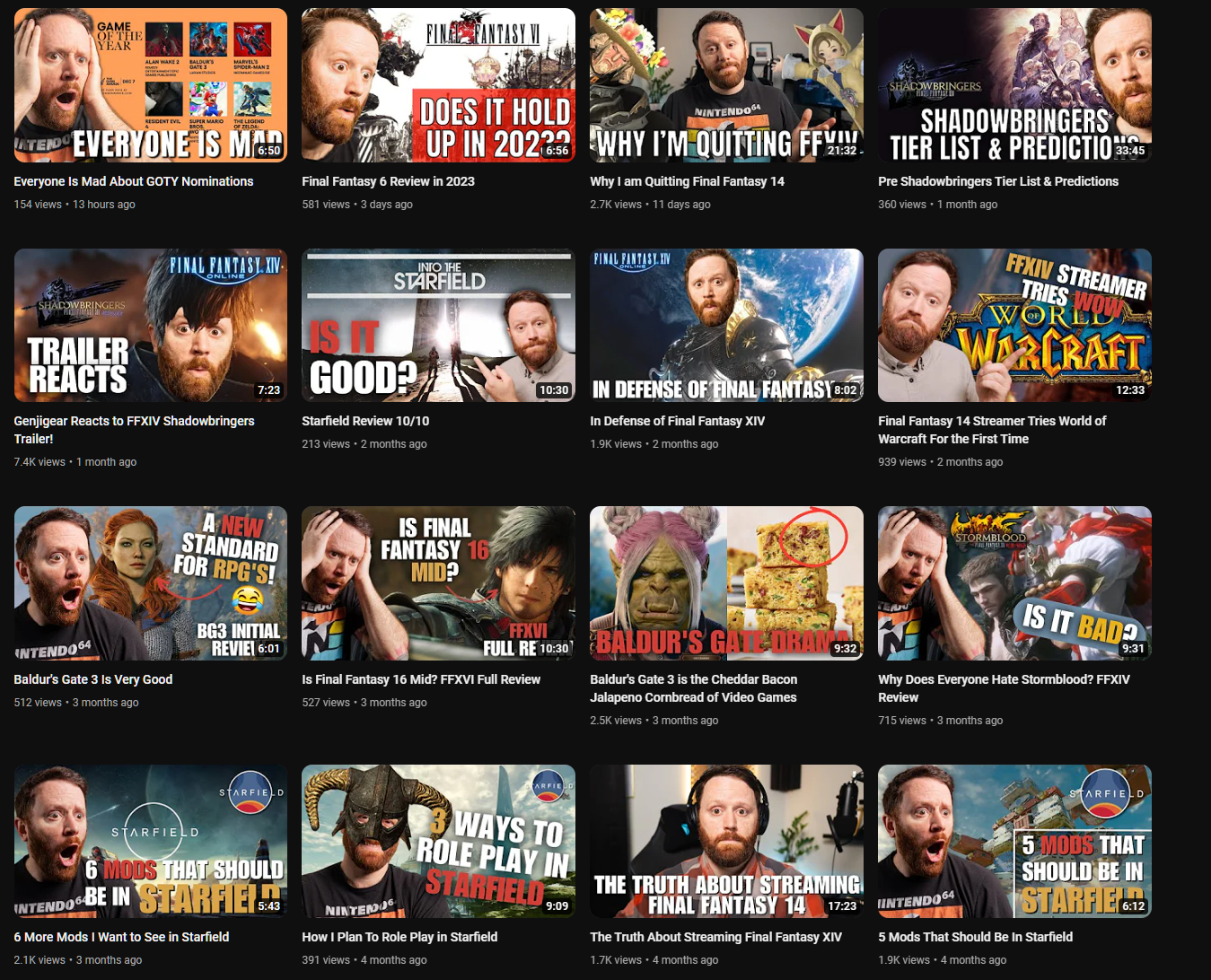Click the '939 views • 2 months ago' text
Viewport: 1211px width, 980px height.
(x=941, y=462)
